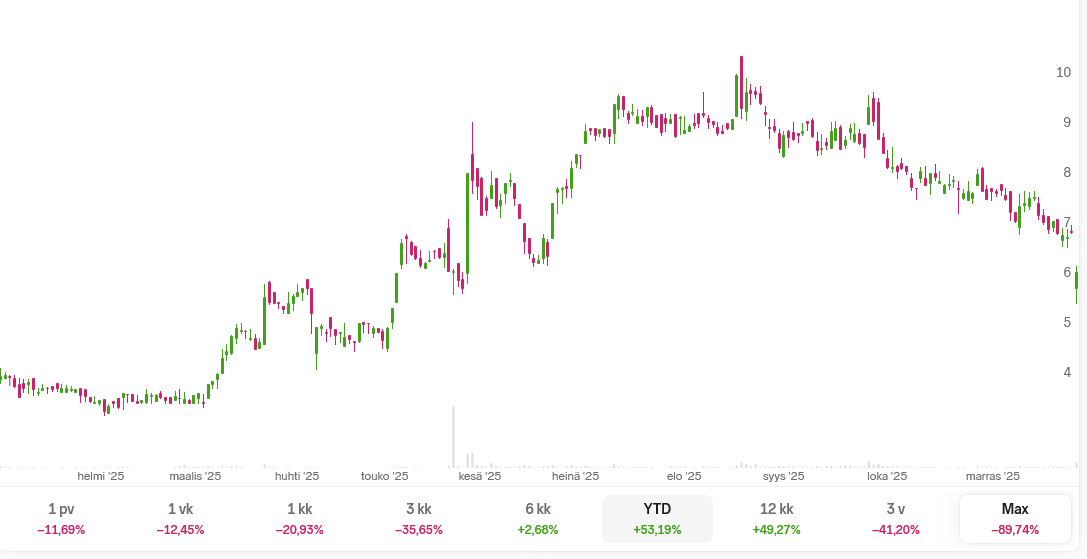Click the tallest volume bar
The height and width of the screenshot is (559, 1087).
(454, 436)
